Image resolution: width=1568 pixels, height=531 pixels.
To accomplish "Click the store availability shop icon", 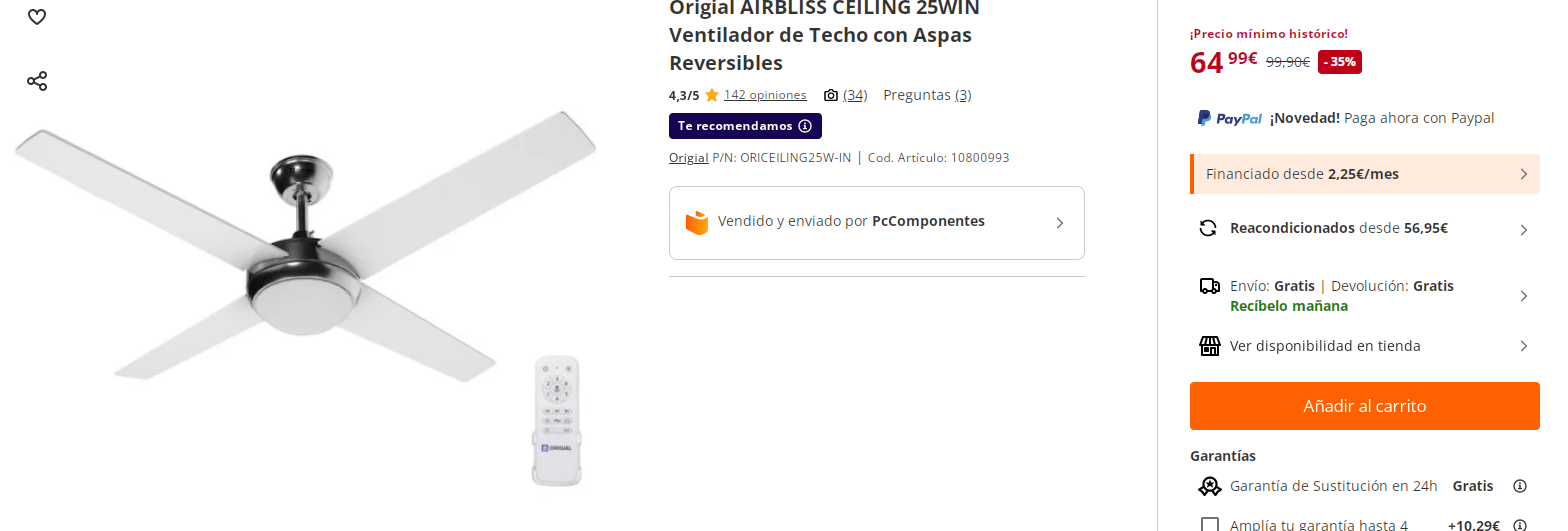I will 1210,346.
